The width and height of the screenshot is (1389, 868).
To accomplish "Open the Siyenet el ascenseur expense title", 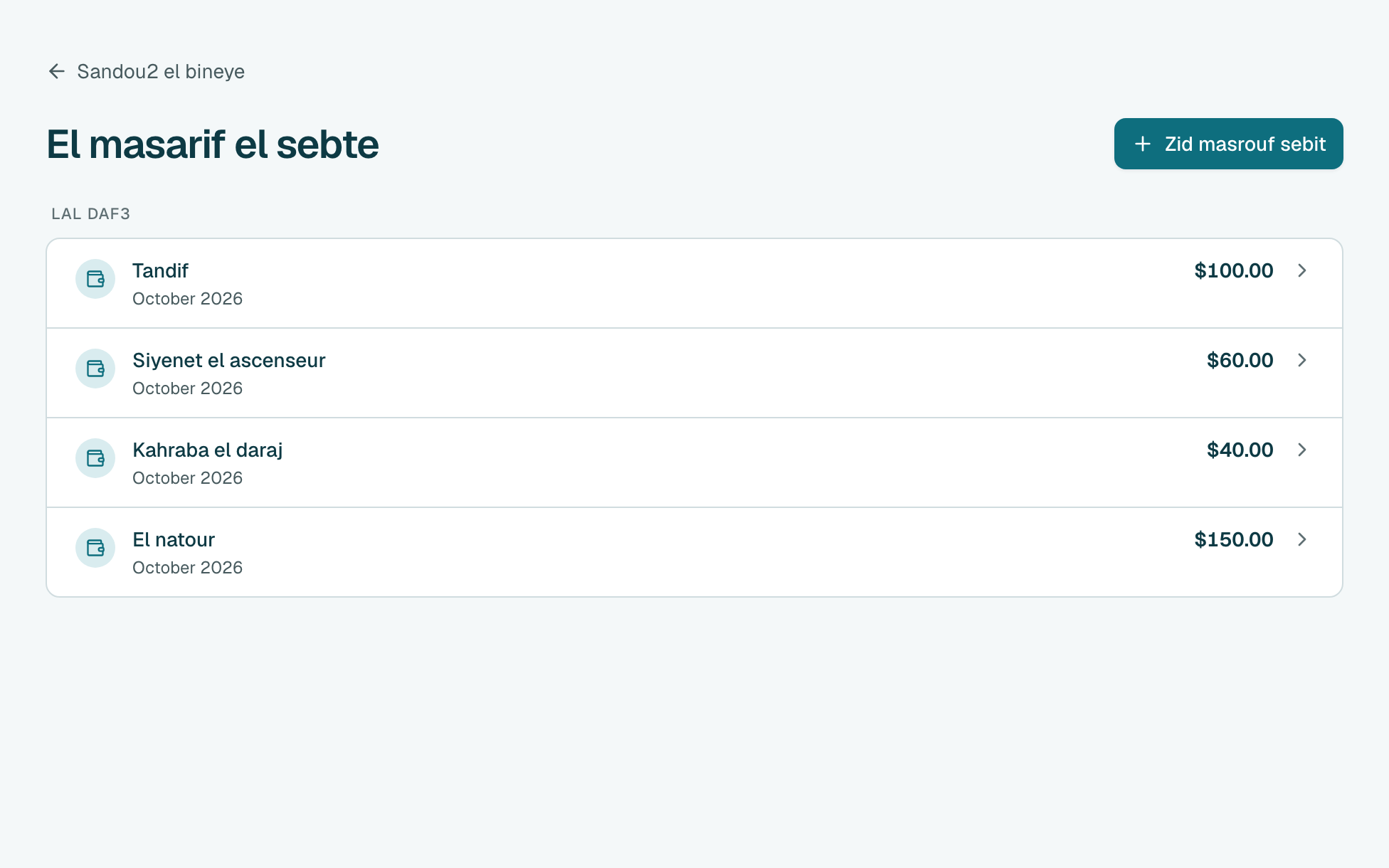I will pos(228,361).
